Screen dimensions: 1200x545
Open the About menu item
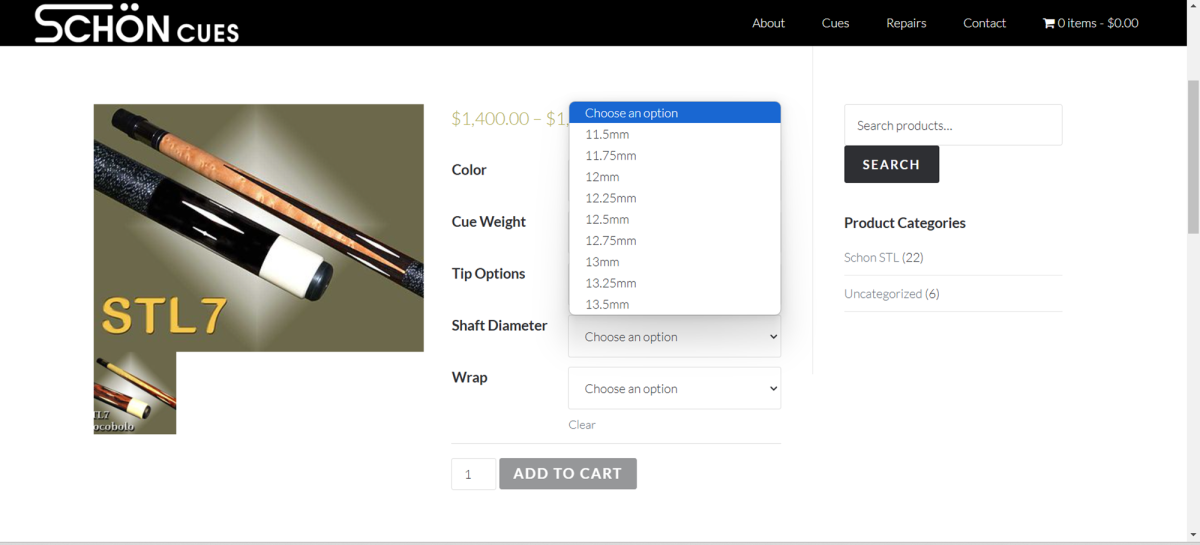click(x=768, y=23)
